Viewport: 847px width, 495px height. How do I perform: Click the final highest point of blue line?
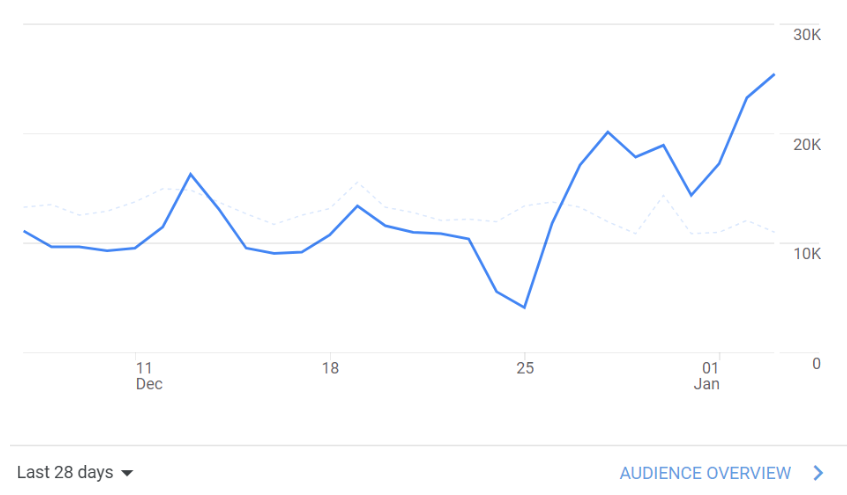(774, 75)
